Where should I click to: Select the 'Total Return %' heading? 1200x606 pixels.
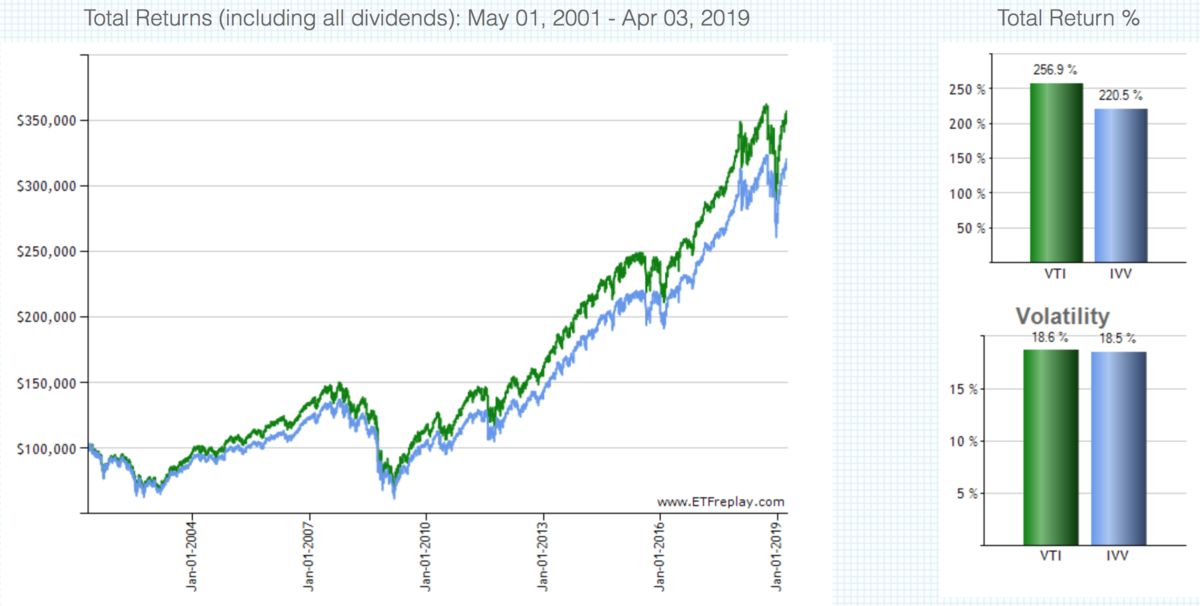(x=1069, y=18)
